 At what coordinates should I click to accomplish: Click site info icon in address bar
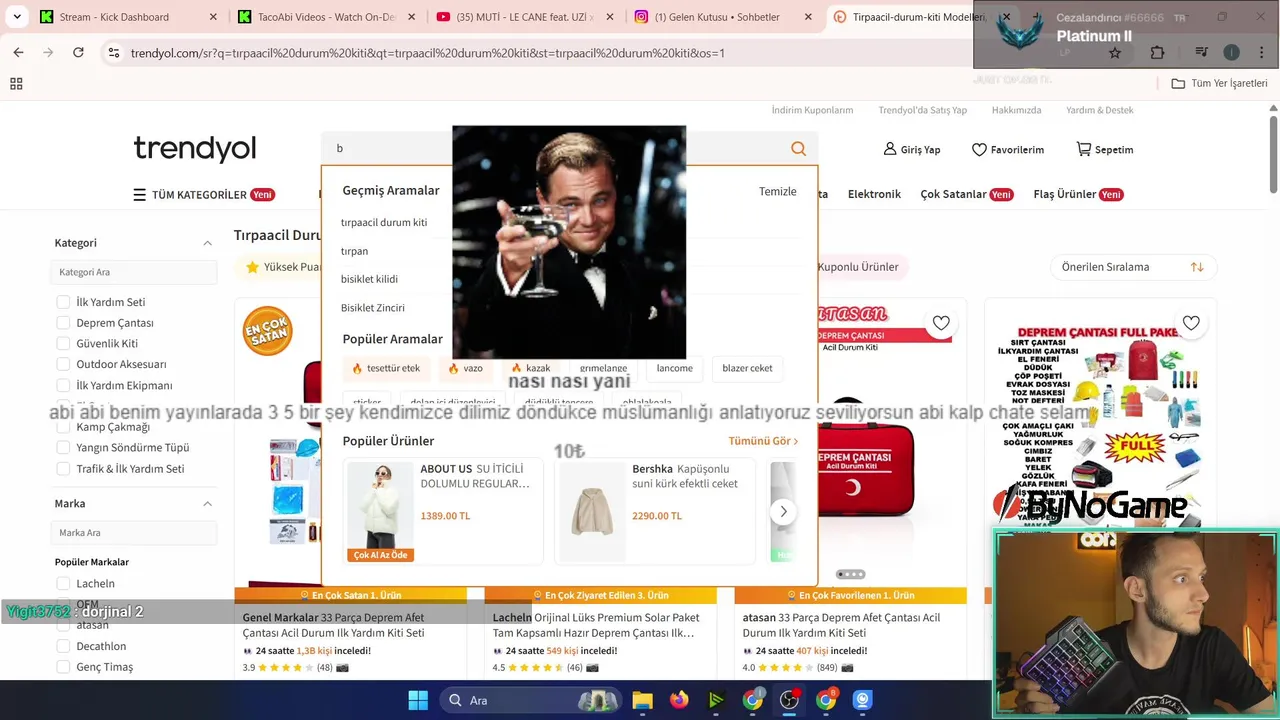tap(113, 53)
